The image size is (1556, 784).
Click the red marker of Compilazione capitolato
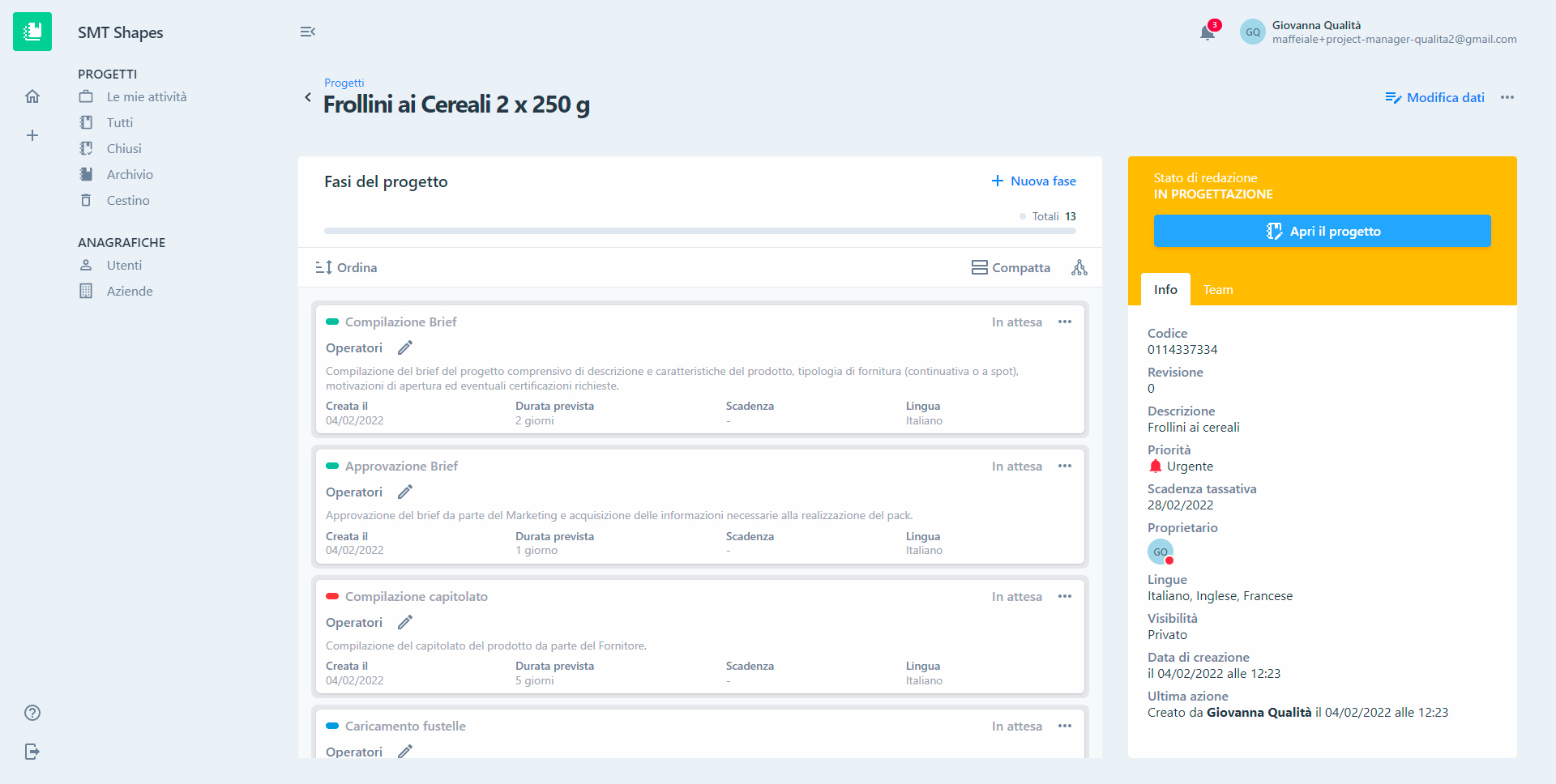332,596
